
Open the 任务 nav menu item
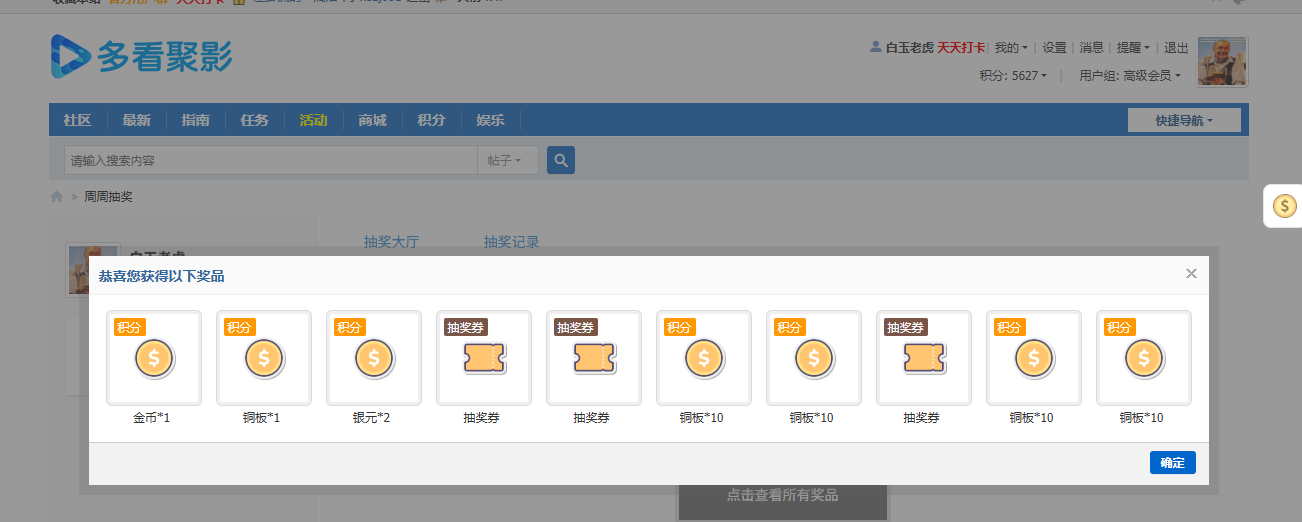pyautogui.click(x=254, y=120)
